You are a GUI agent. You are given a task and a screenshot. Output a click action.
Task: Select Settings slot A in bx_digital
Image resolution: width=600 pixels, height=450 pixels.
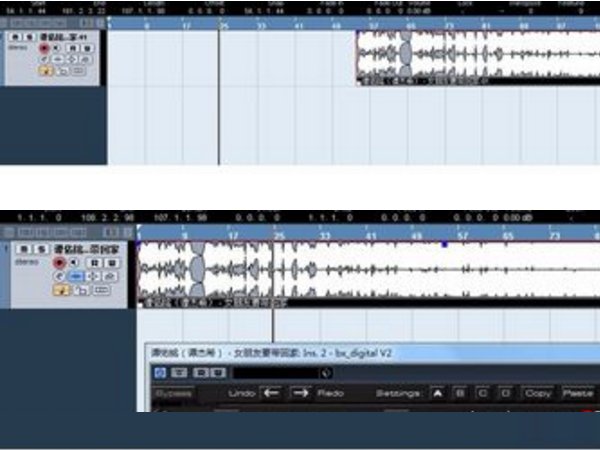[438, 393]
